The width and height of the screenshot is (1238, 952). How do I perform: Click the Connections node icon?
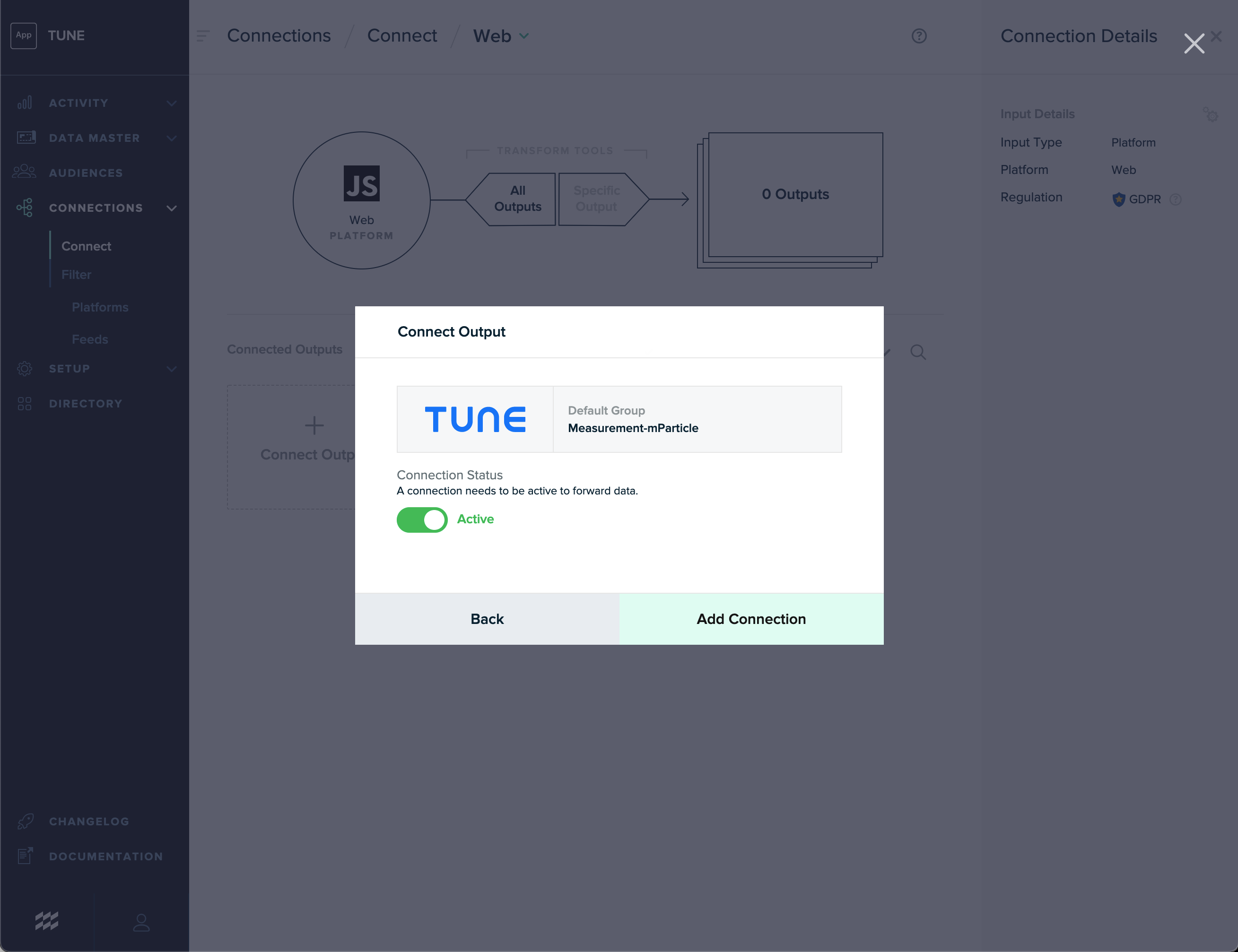tap(25, 208)
